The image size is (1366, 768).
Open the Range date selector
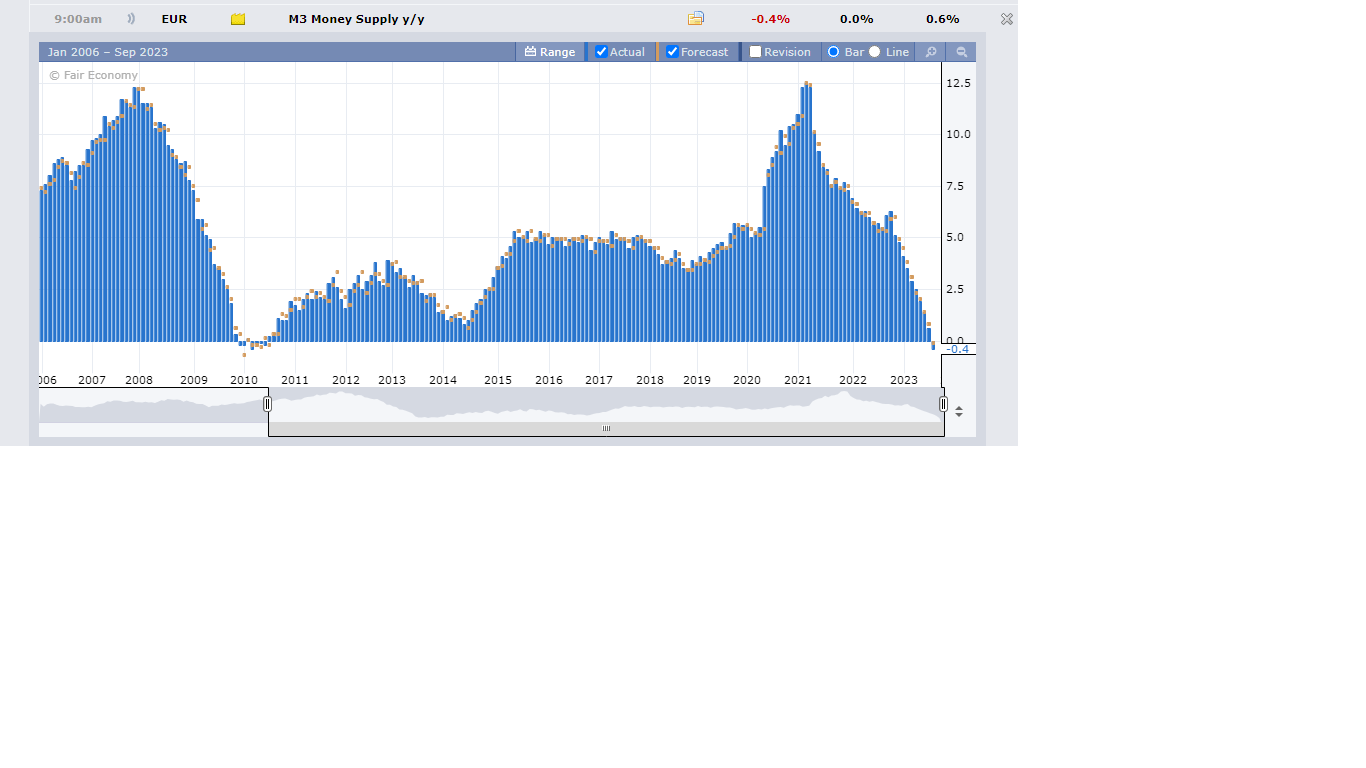click(550, 52)
